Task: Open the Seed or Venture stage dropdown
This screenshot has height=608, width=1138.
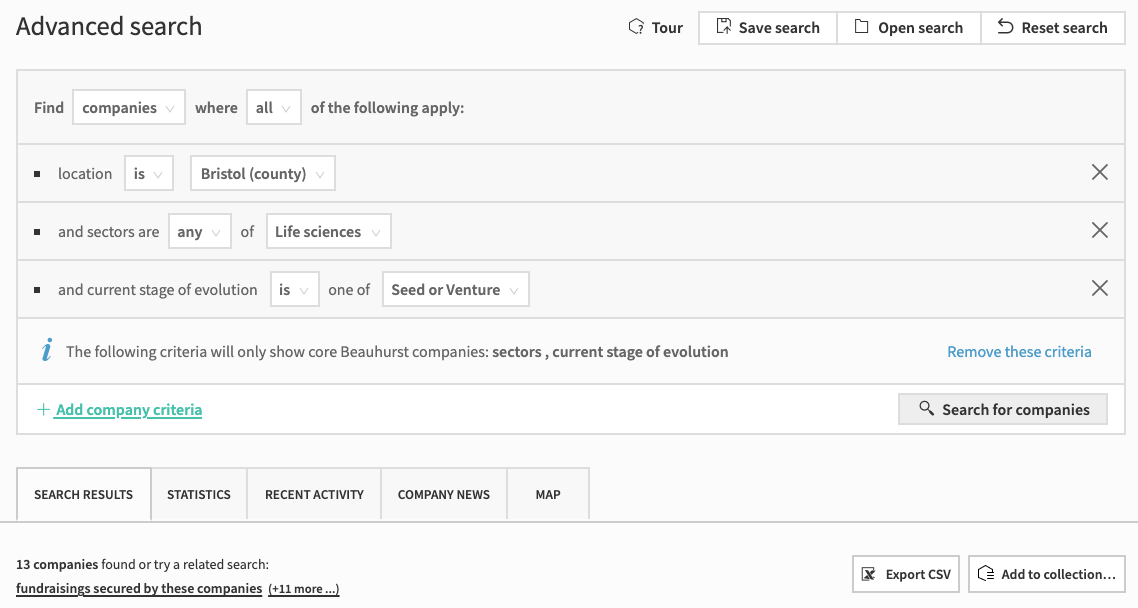Action: pyautogui.click(x=455, y=290)
